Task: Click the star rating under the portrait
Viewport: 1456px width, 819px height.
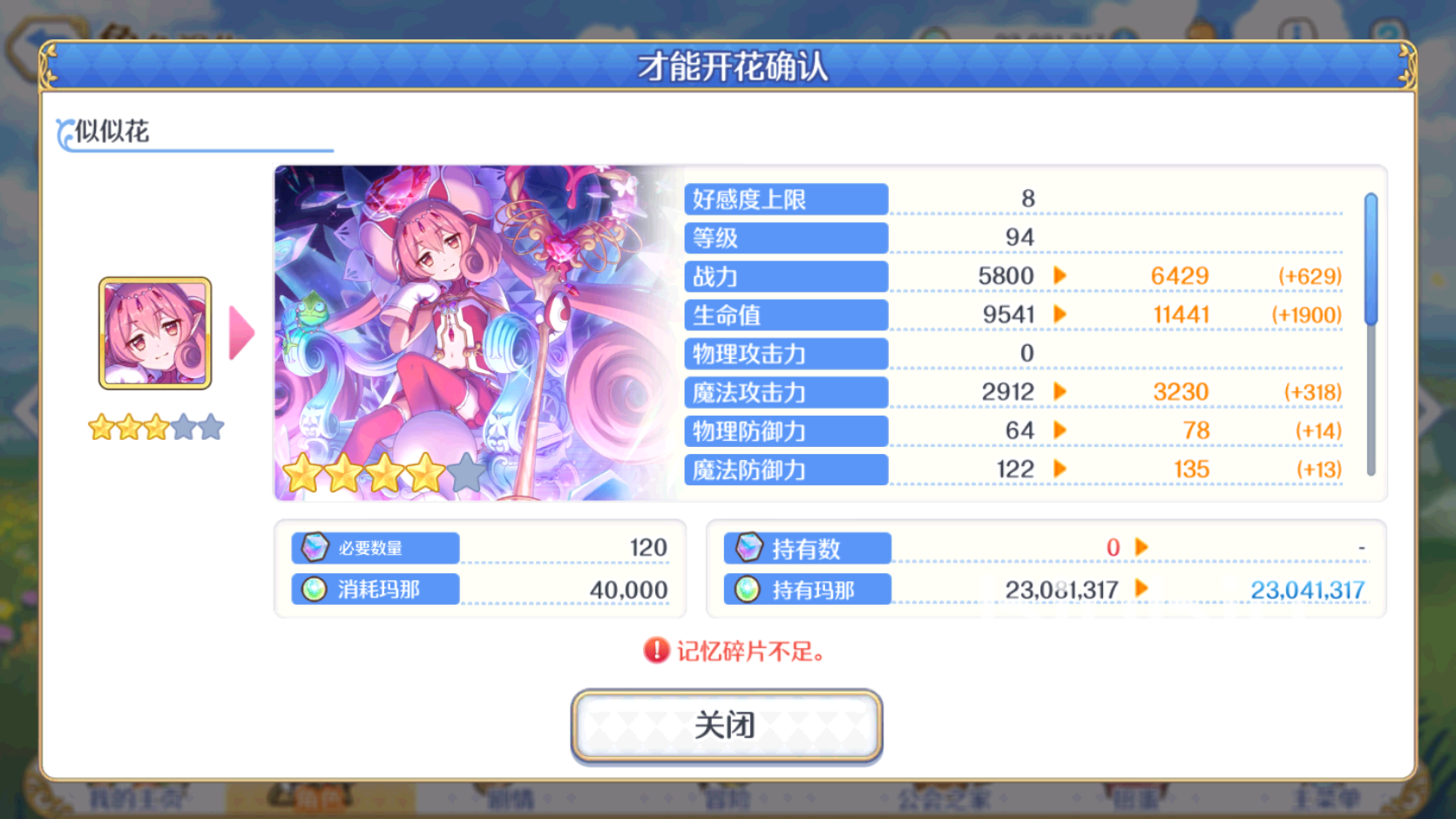Action: [156, 428]
